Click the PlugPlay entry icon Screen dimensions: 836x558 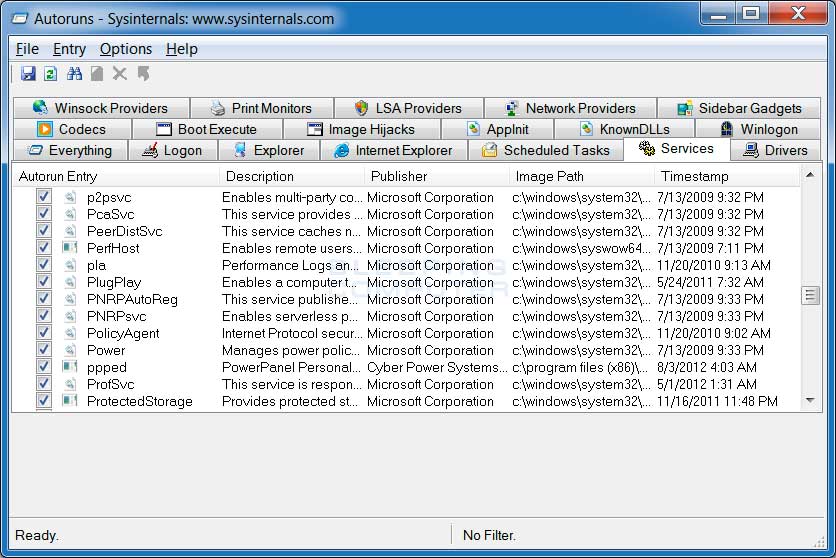70,282
